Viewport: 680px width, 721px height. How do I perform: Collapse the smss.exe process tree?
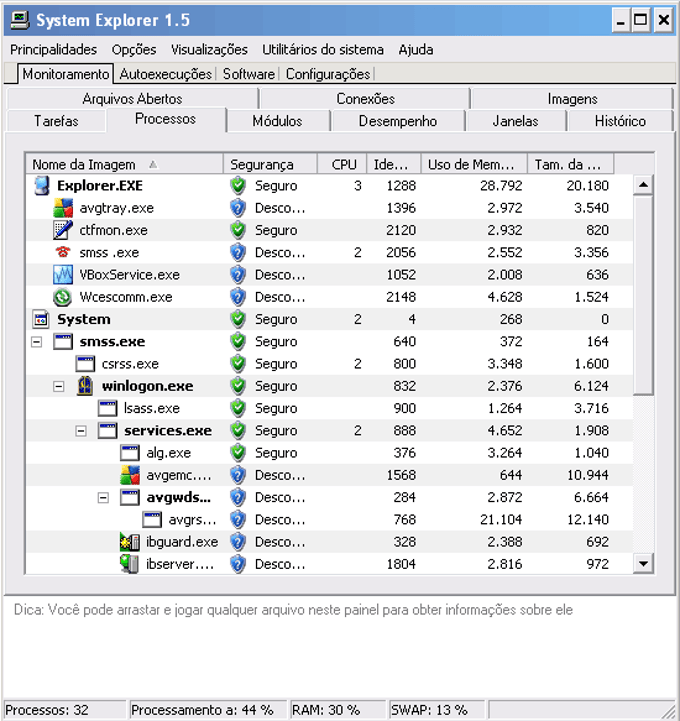point(36,342)
